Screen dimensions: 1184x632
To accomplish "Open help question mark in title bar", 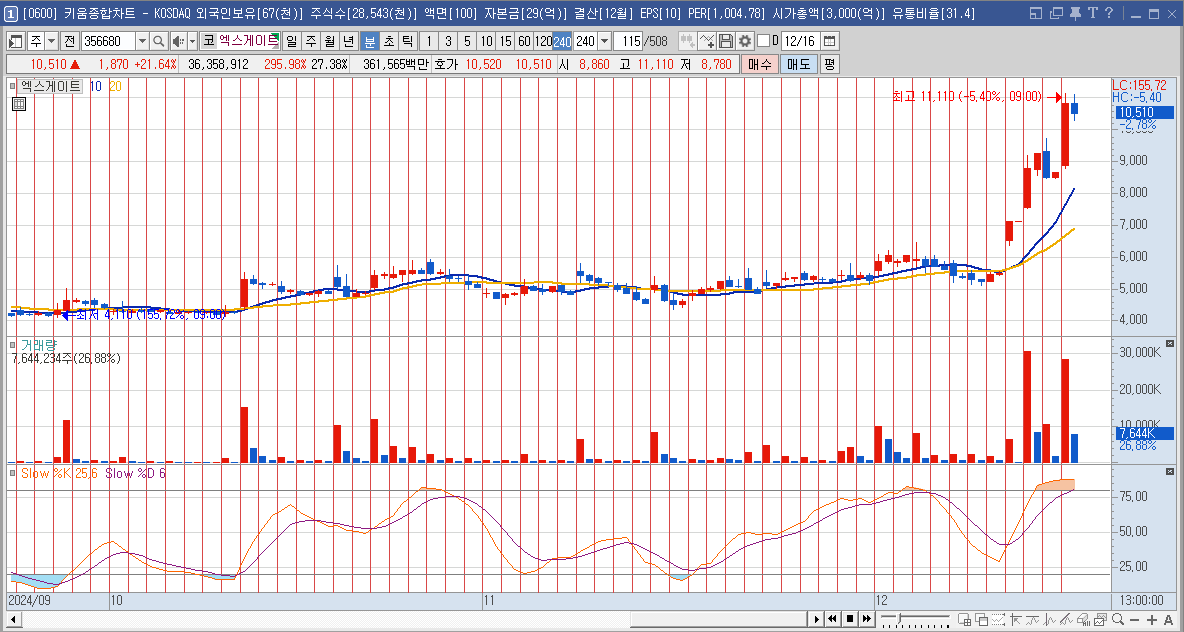I will (1108, 13).
